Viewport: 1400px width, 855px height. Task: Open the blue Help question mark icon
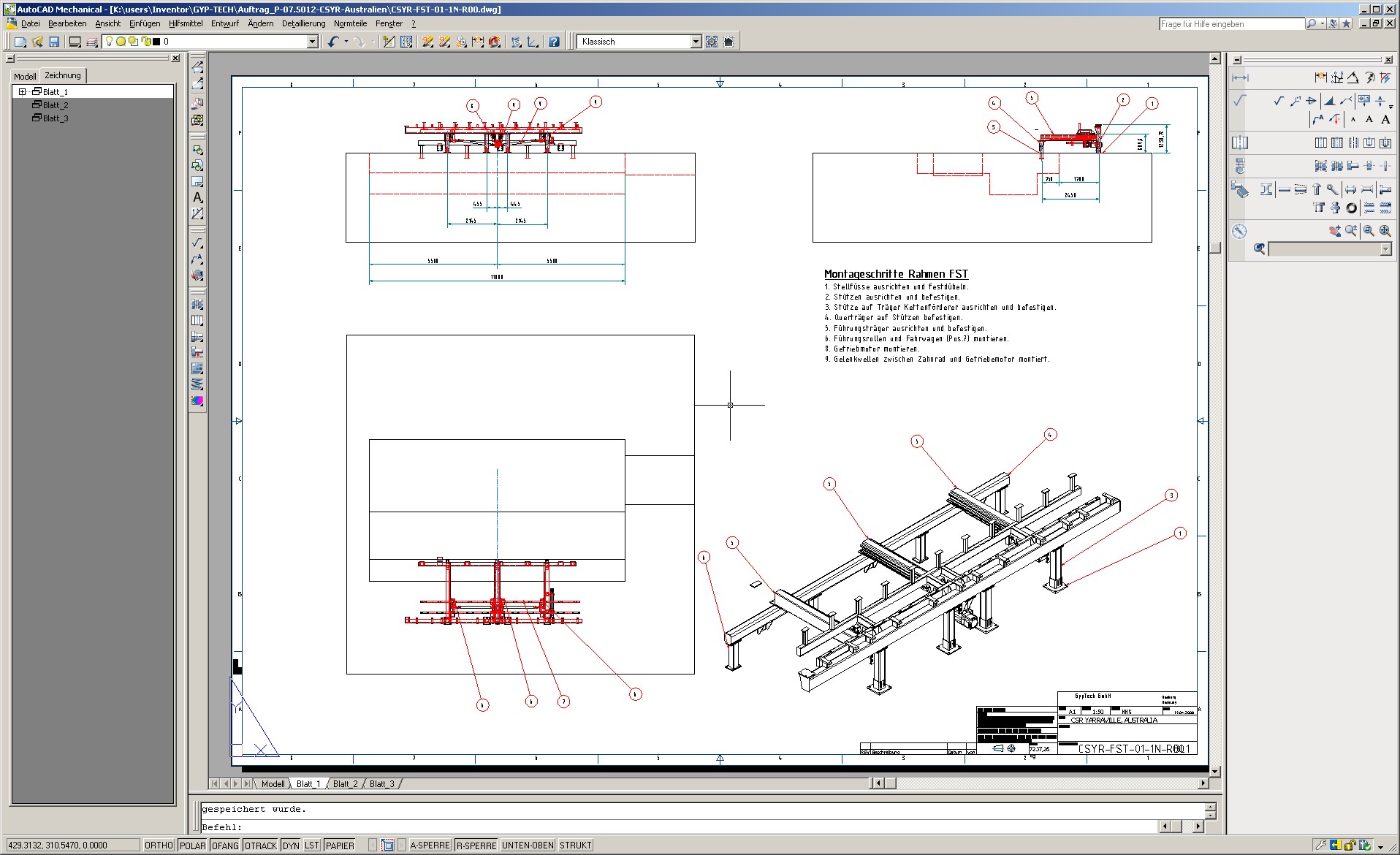point(554,42)
